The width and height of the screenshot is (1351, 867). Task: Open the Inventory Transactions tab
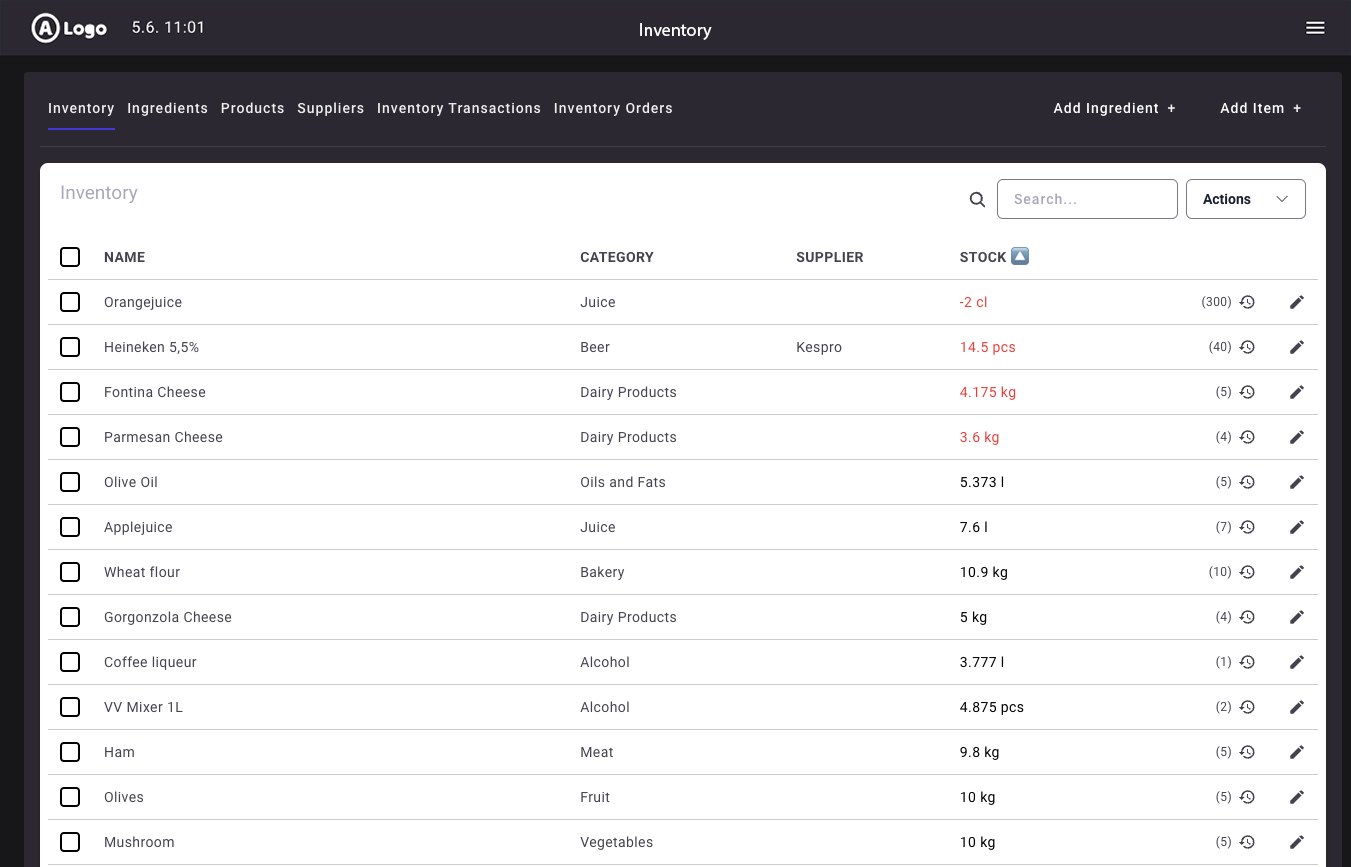(458, 108)
